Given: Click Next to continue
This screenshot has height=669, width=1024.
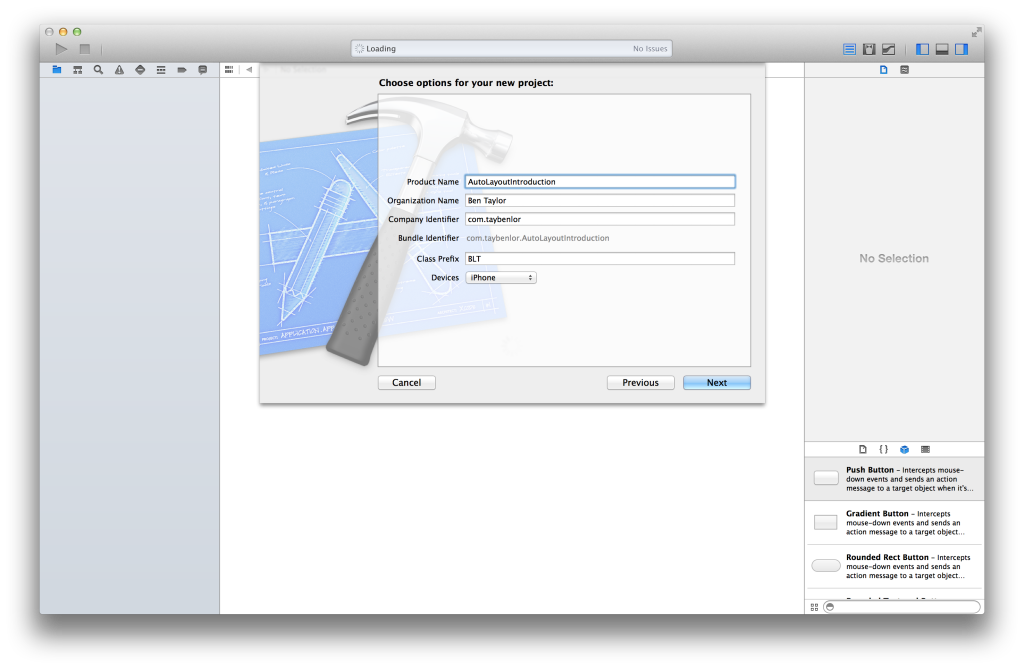Looking at the screenshot, I should [716, 383].
